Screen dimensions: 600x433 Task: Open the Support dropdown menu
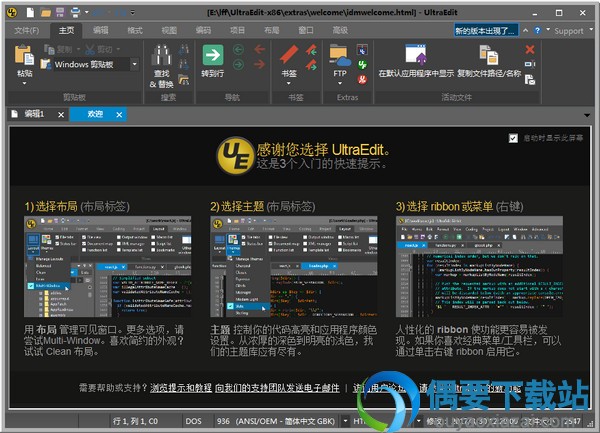coord(571,31)
